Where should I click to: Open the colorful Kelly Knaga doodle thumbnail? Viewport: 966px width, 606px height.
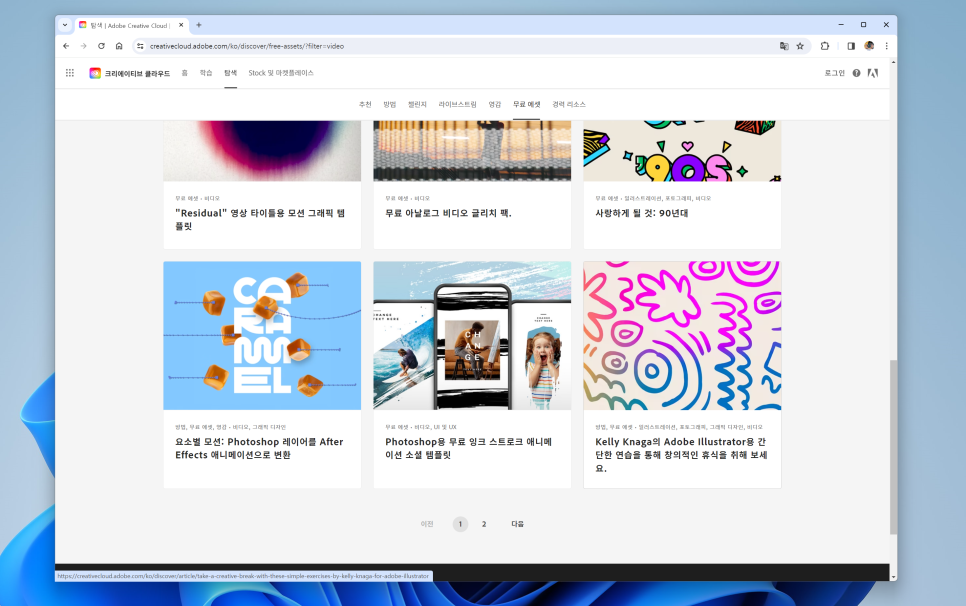coord(682,336)
